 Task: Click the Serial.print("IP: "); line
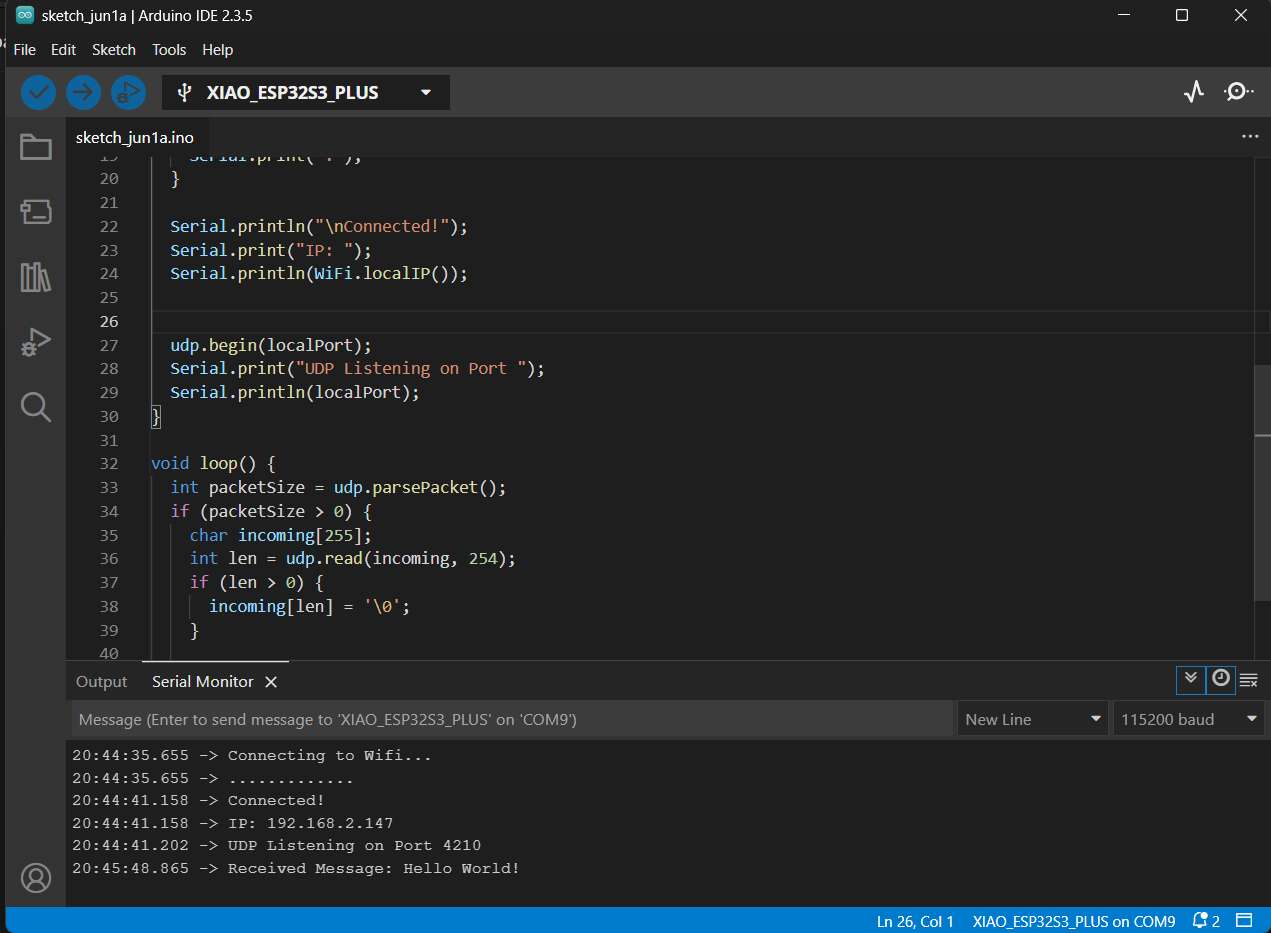(271, 250)
